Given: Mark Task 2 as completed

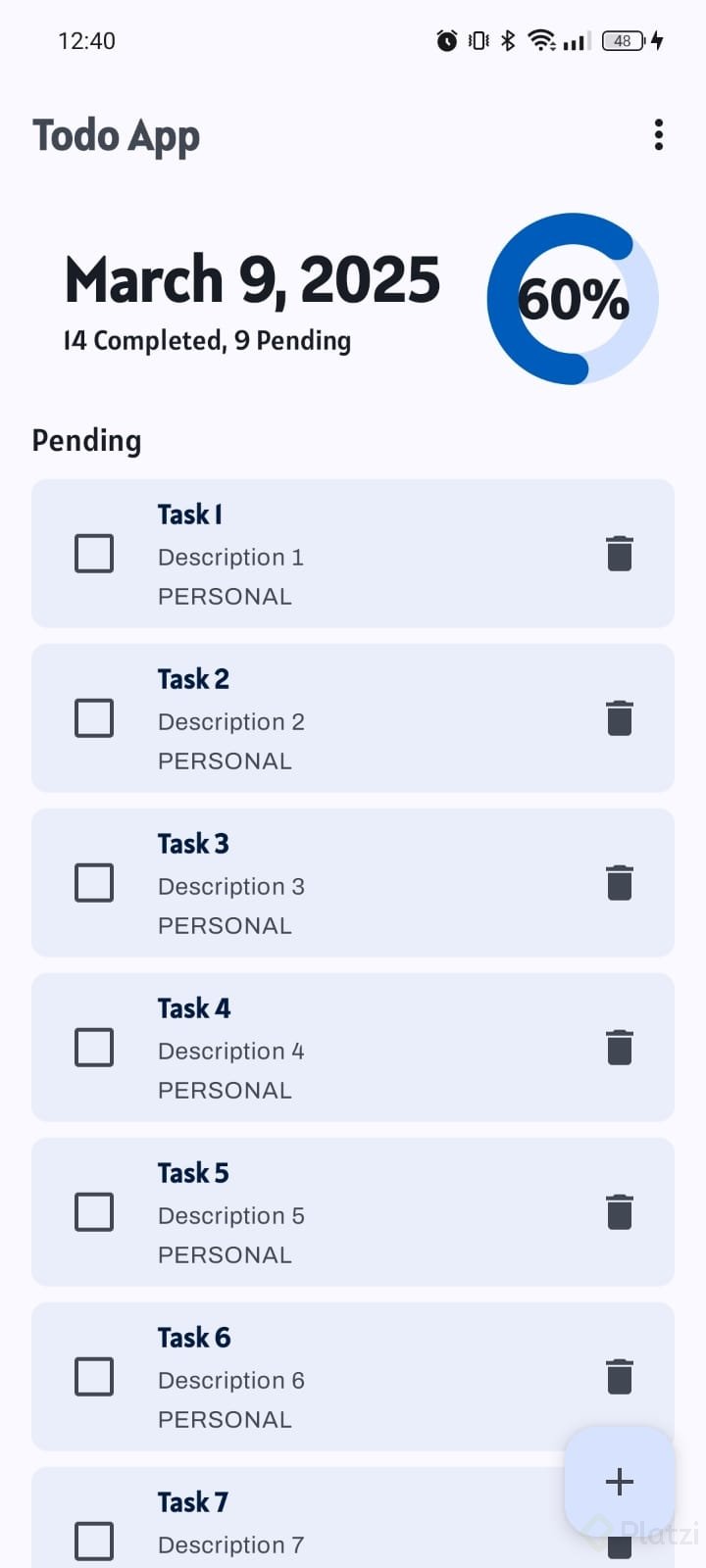Looking at the screenshot, I should [x=94, y=718].
